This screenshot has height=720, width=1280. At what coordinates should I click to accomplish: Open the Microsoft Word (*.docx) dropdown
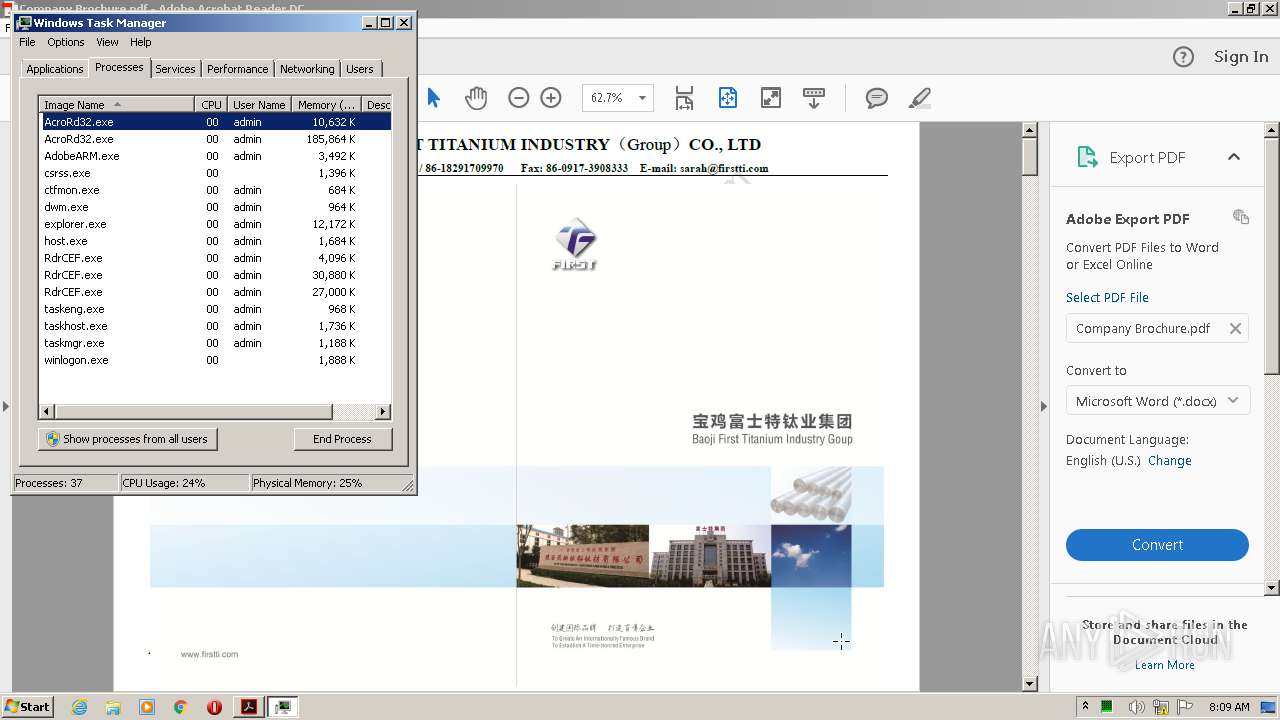tap(1157, 401)
